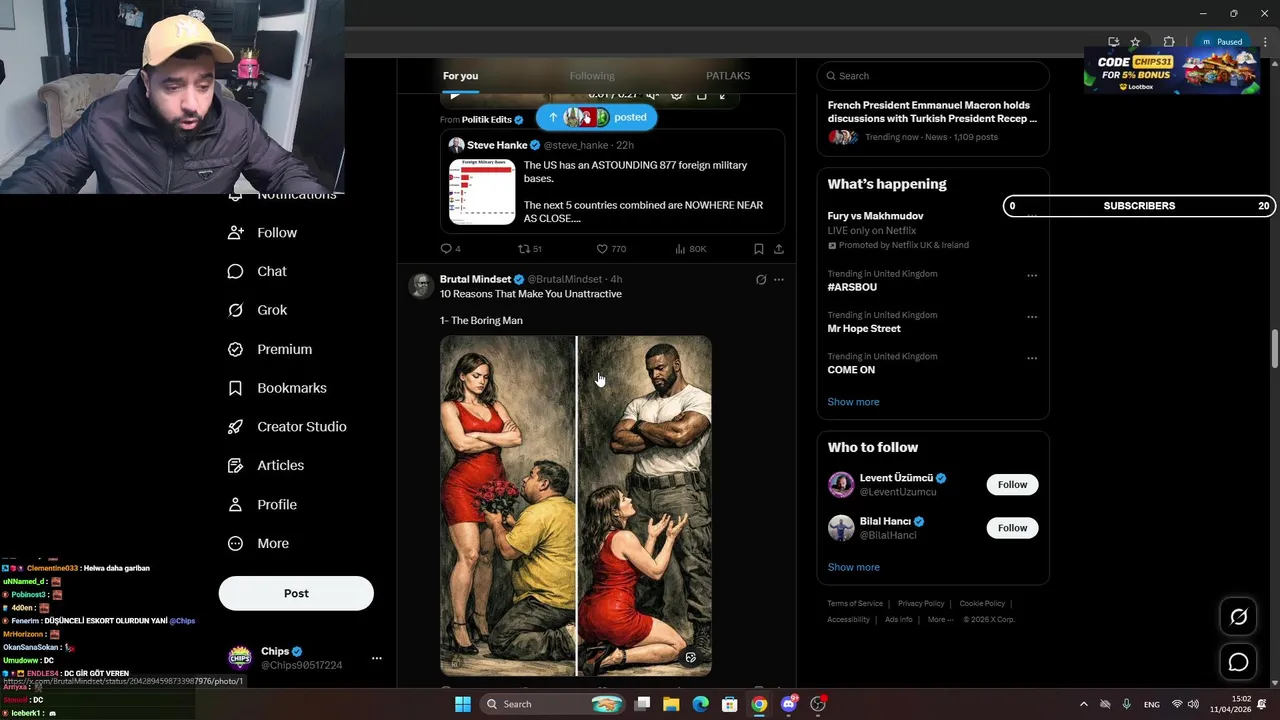Open the Boring Man post image
This screenshot has width=1280, height=720.
click(x=576, y=506)
